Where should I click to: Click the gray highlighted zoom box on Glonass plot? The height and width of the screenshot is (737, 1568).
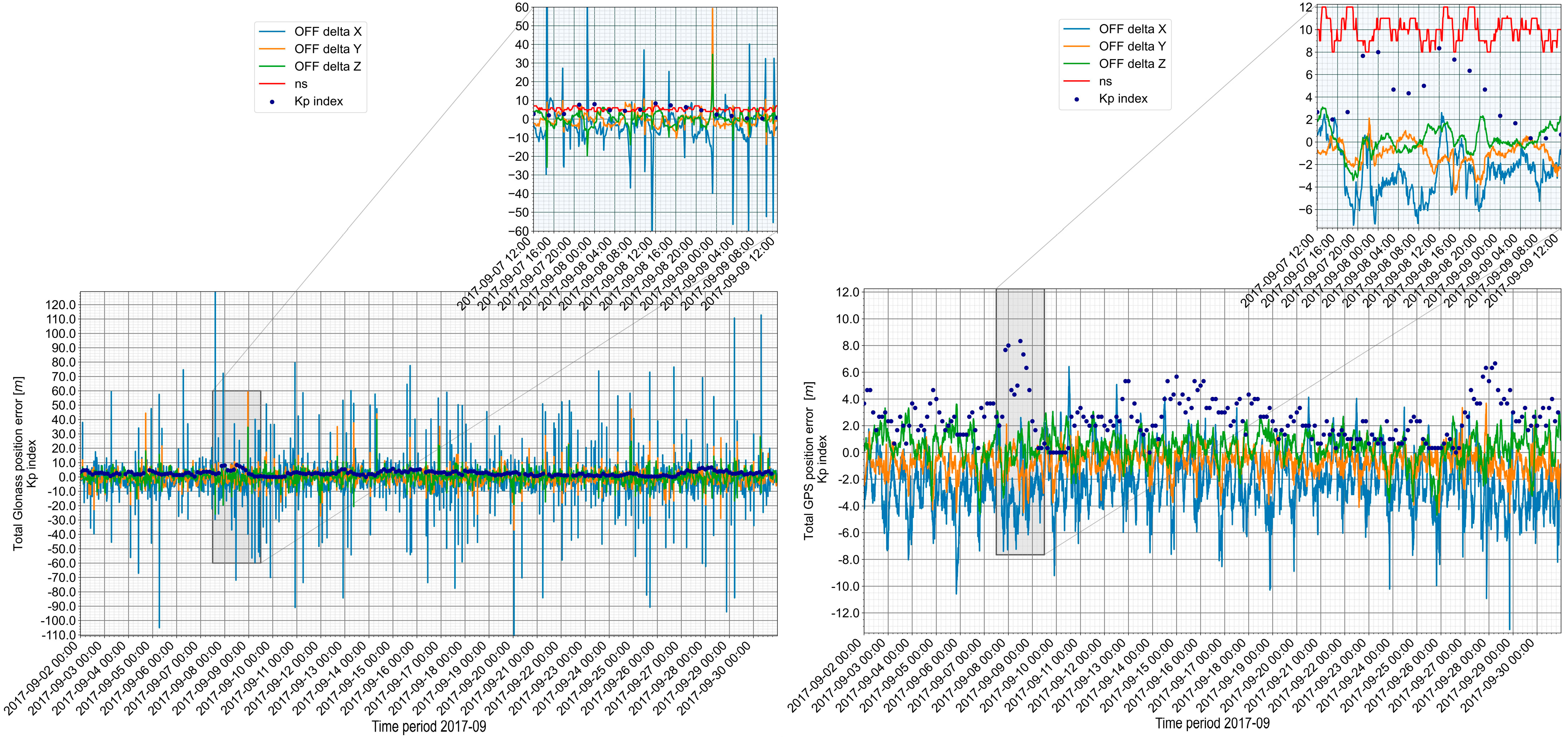(237, 476)
